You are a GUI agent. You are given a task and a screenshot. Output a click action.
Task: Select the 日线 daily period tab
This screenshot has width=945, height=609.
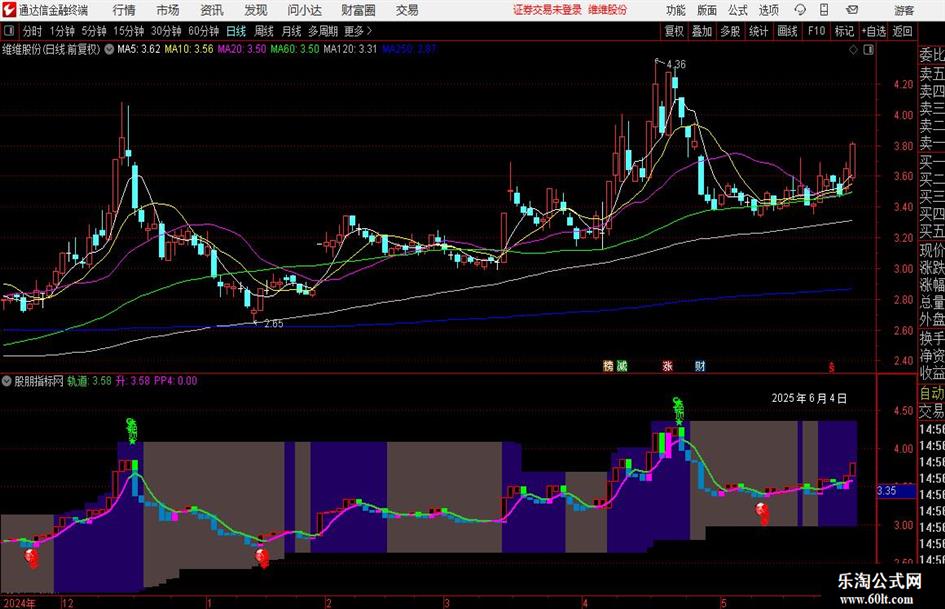236,31
